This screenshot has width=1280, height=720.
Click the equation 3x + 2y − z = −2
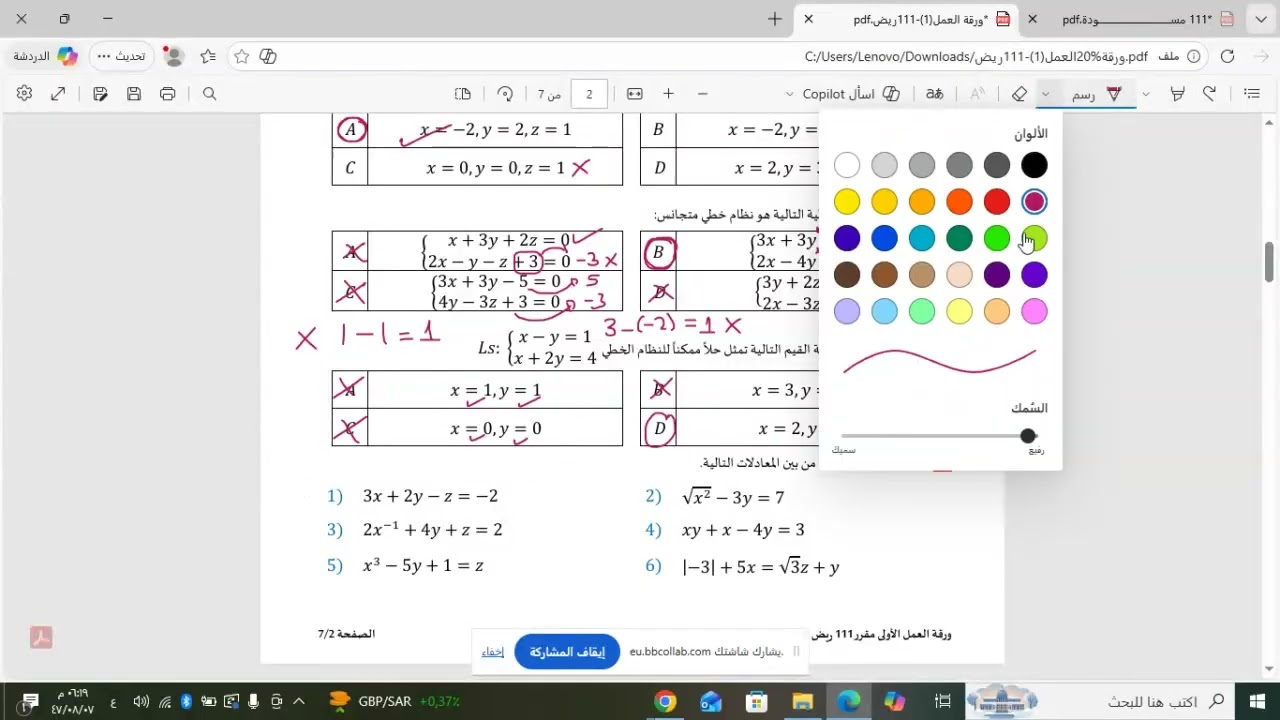pos(430,496)
